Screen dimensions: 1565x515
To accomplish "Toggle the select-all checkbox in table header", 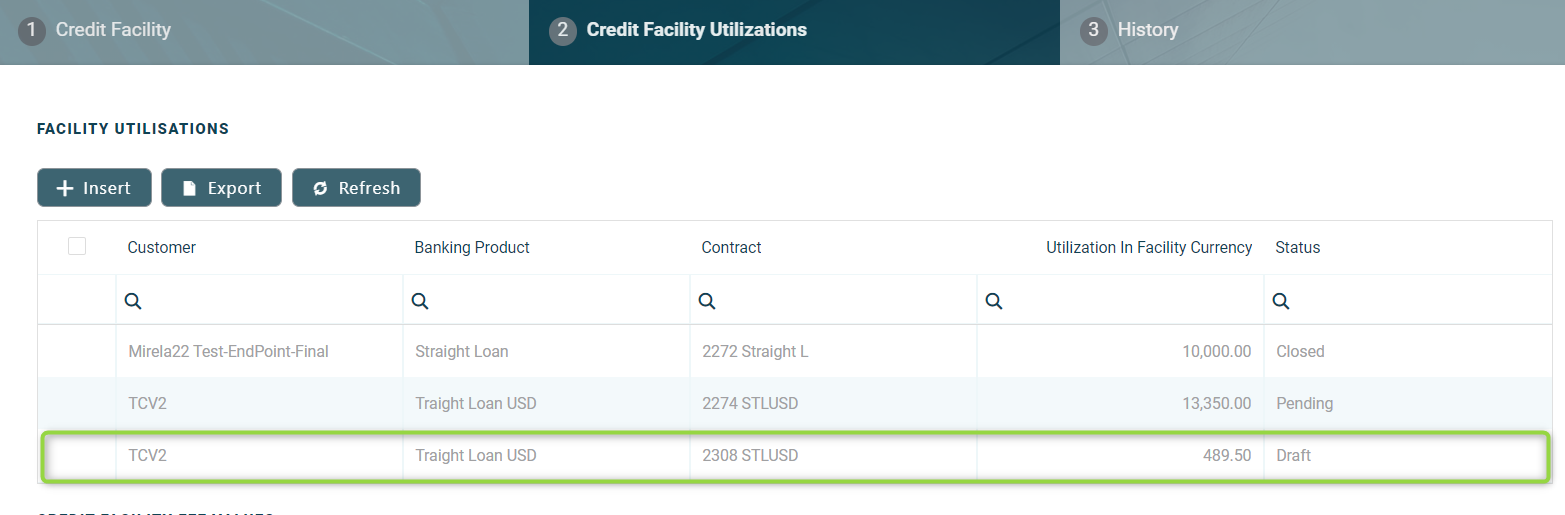I will (x=77, y=246).
